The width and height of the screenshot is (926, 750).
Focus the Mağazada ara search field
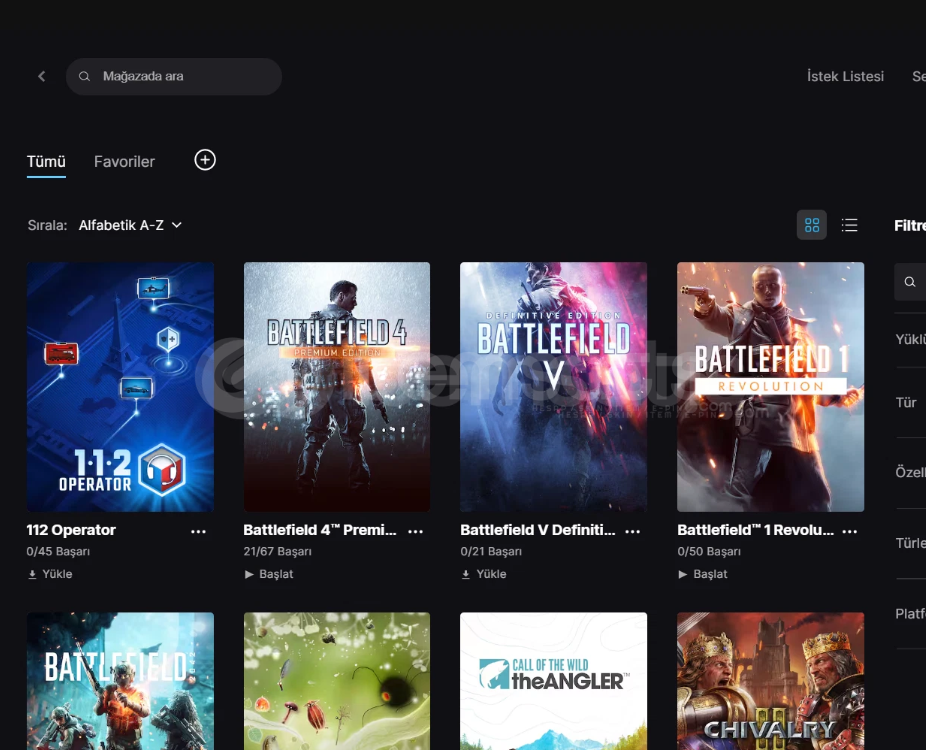(x=174, y=76)
